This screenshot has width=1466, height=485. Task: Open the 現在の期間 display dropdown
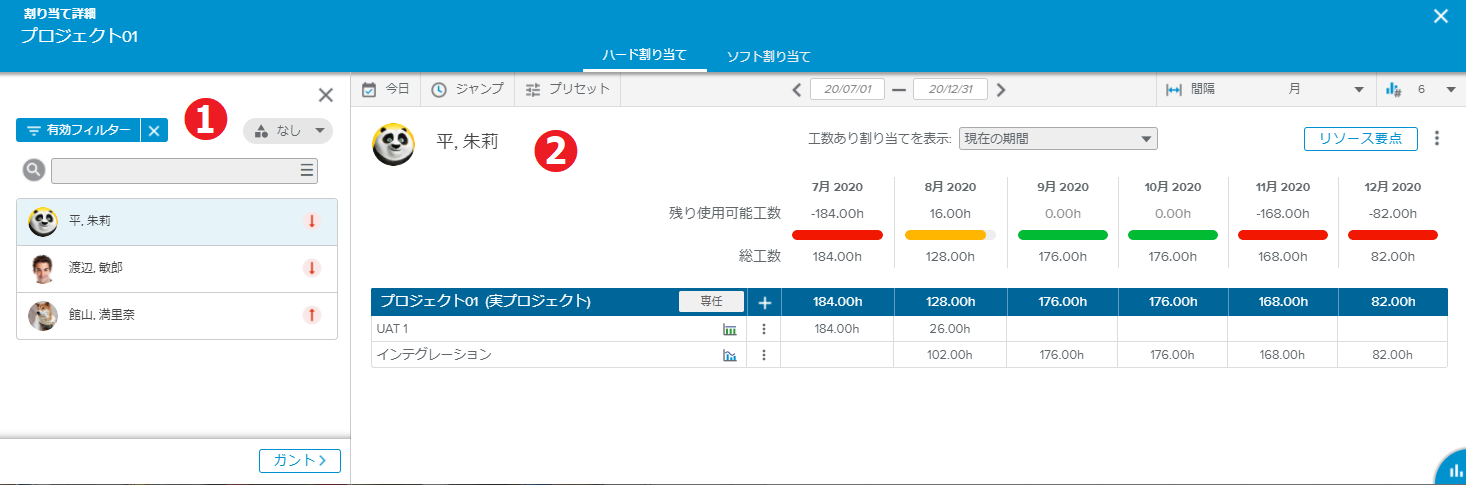pos(1057,138)
